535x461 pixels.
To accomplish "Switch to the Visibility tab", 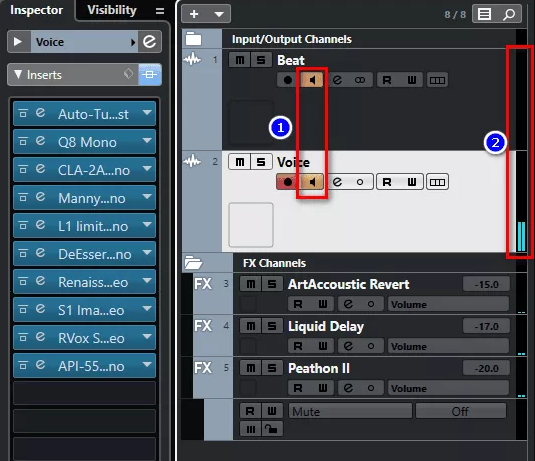I will [x=112, y=10].
